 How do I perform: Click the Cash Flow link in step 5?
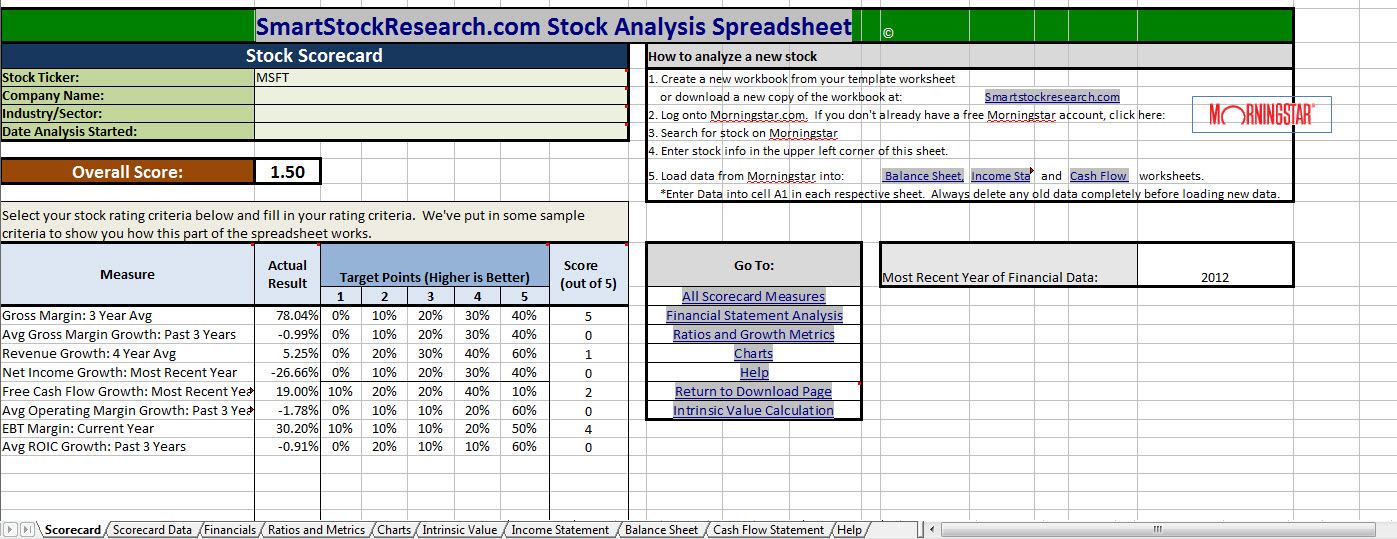[1098, 176]
